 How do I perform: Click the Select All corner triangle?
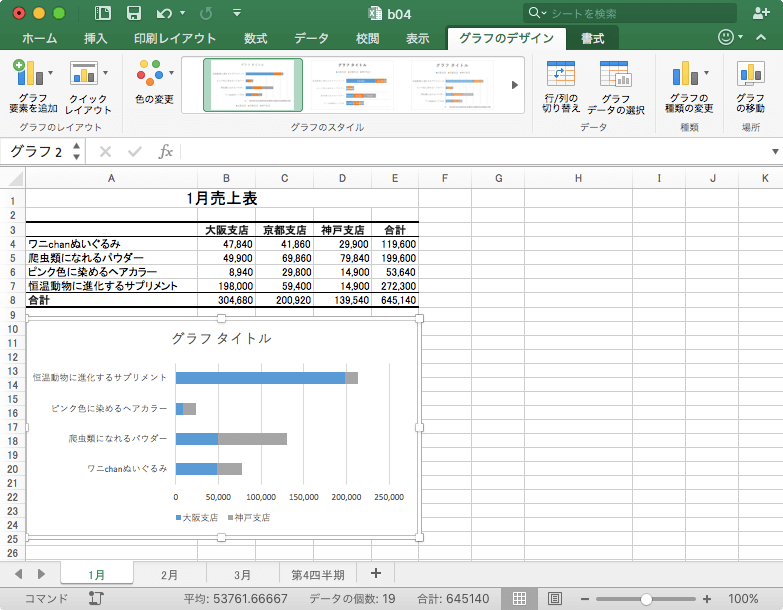tap(15, 178)
